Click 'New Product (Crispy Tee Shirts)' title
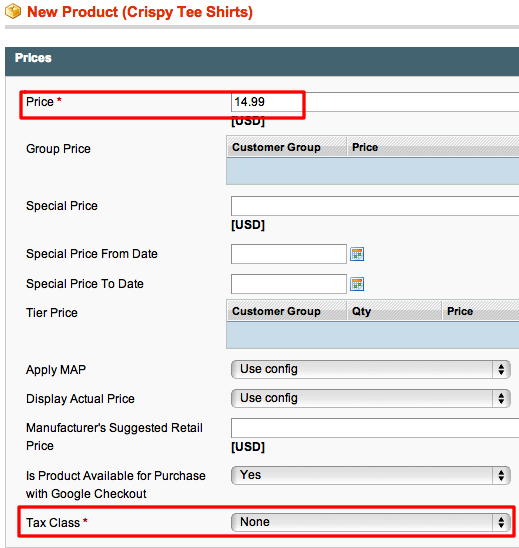 pyautogui.click(x=140, y=12)
